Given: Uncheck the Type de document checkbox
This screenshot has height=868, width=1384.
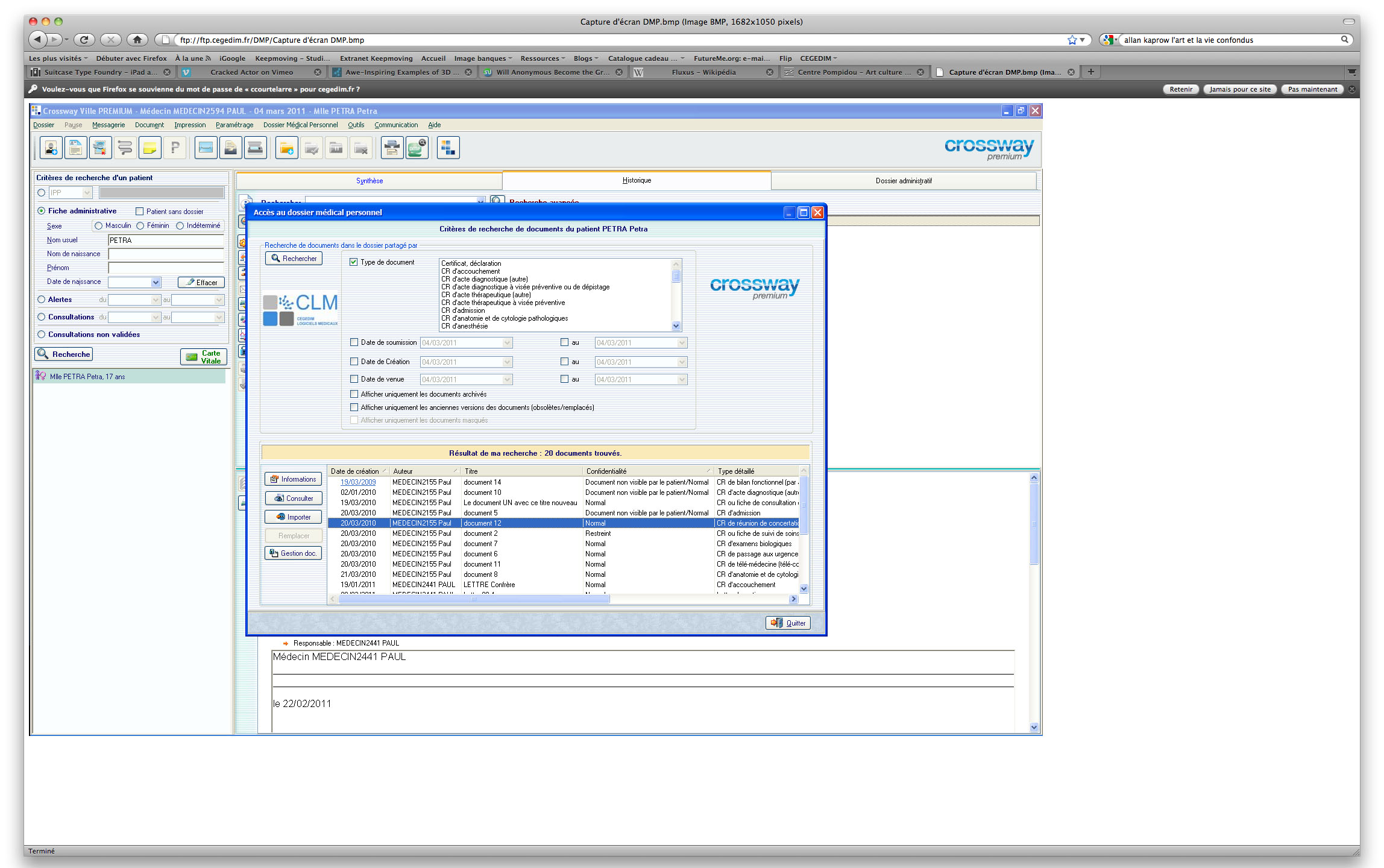Looking at the screenshot, I should (354, 262).
